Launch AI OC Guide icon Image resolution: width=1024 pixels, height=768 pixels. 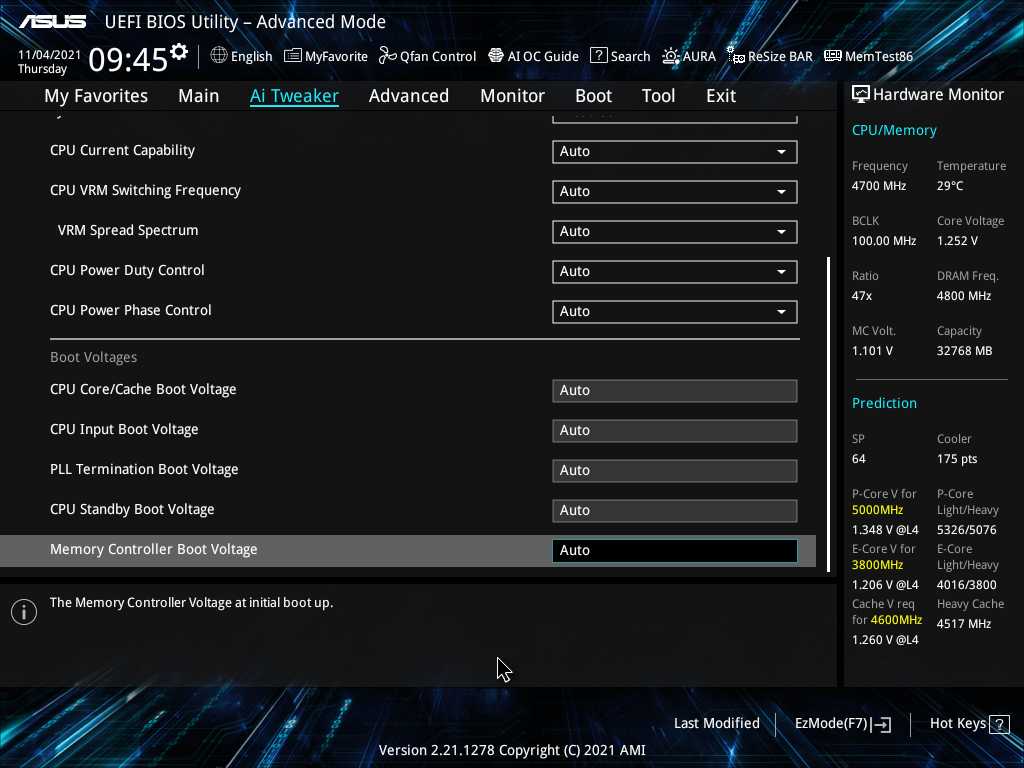click(x=496, y=56)
